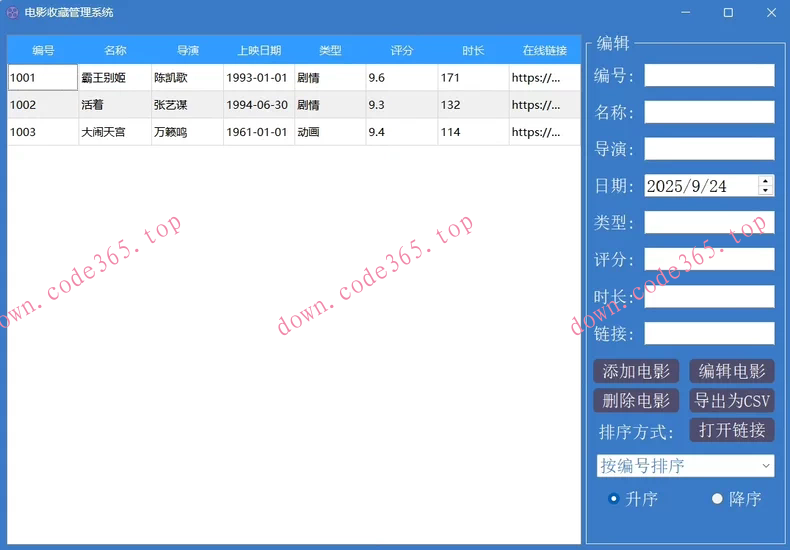Screen dimensions: 790x550
Task: Click the 编辑电影 button
Action: click(x=732, y=371)
